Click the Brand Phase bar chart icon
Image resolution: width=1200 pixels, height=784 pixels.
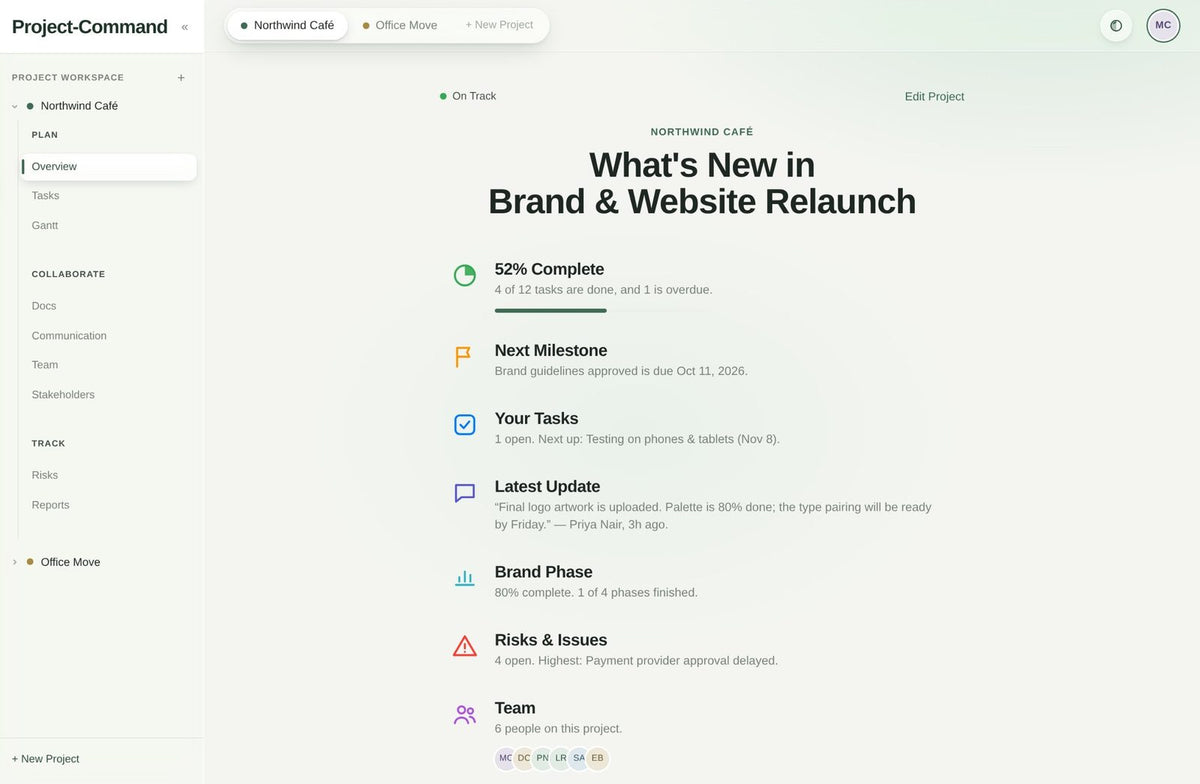tap(465, 578)
